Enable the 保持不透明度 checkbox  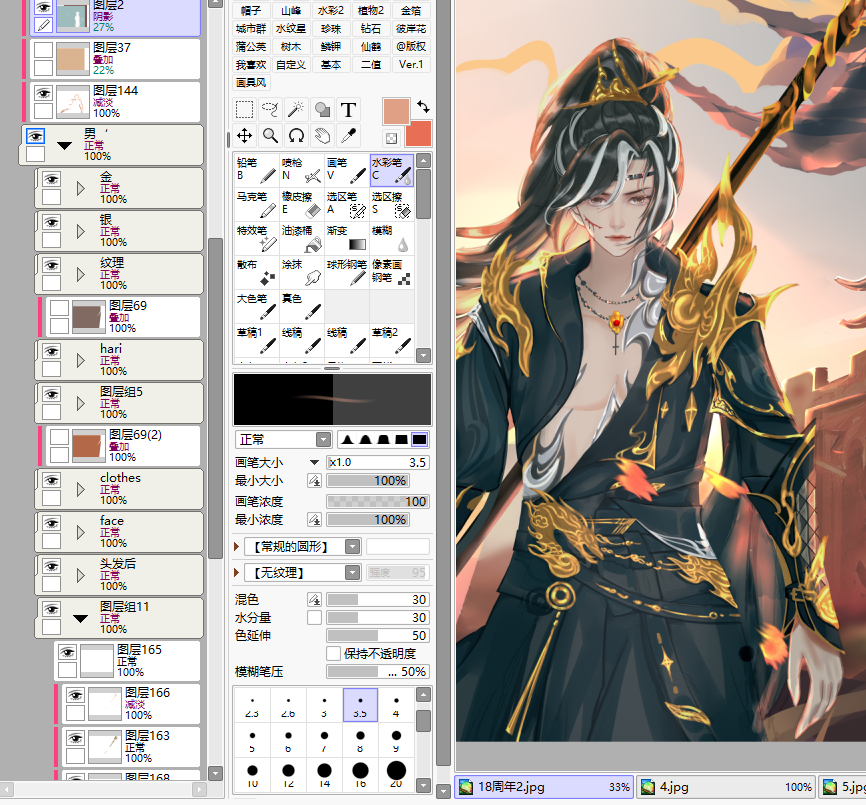click(333, 654)
